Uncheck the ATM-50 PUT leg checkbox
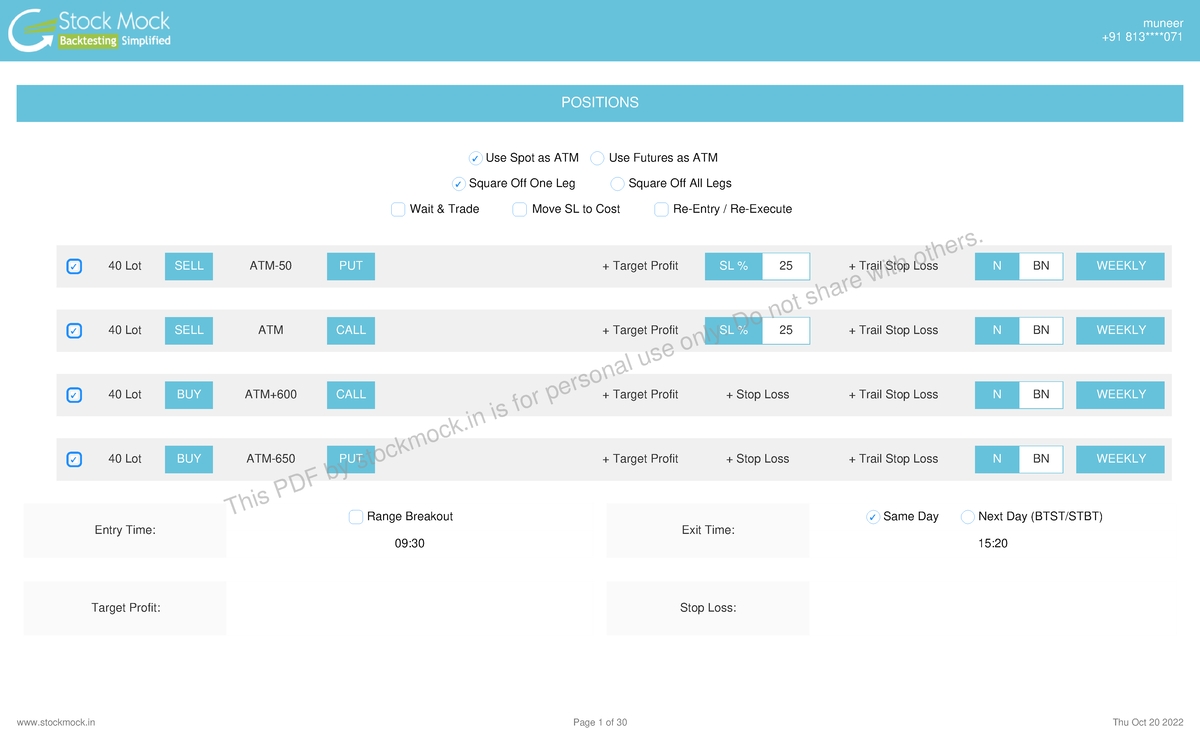The image size is (1200, 729). (x=74, y=267)
